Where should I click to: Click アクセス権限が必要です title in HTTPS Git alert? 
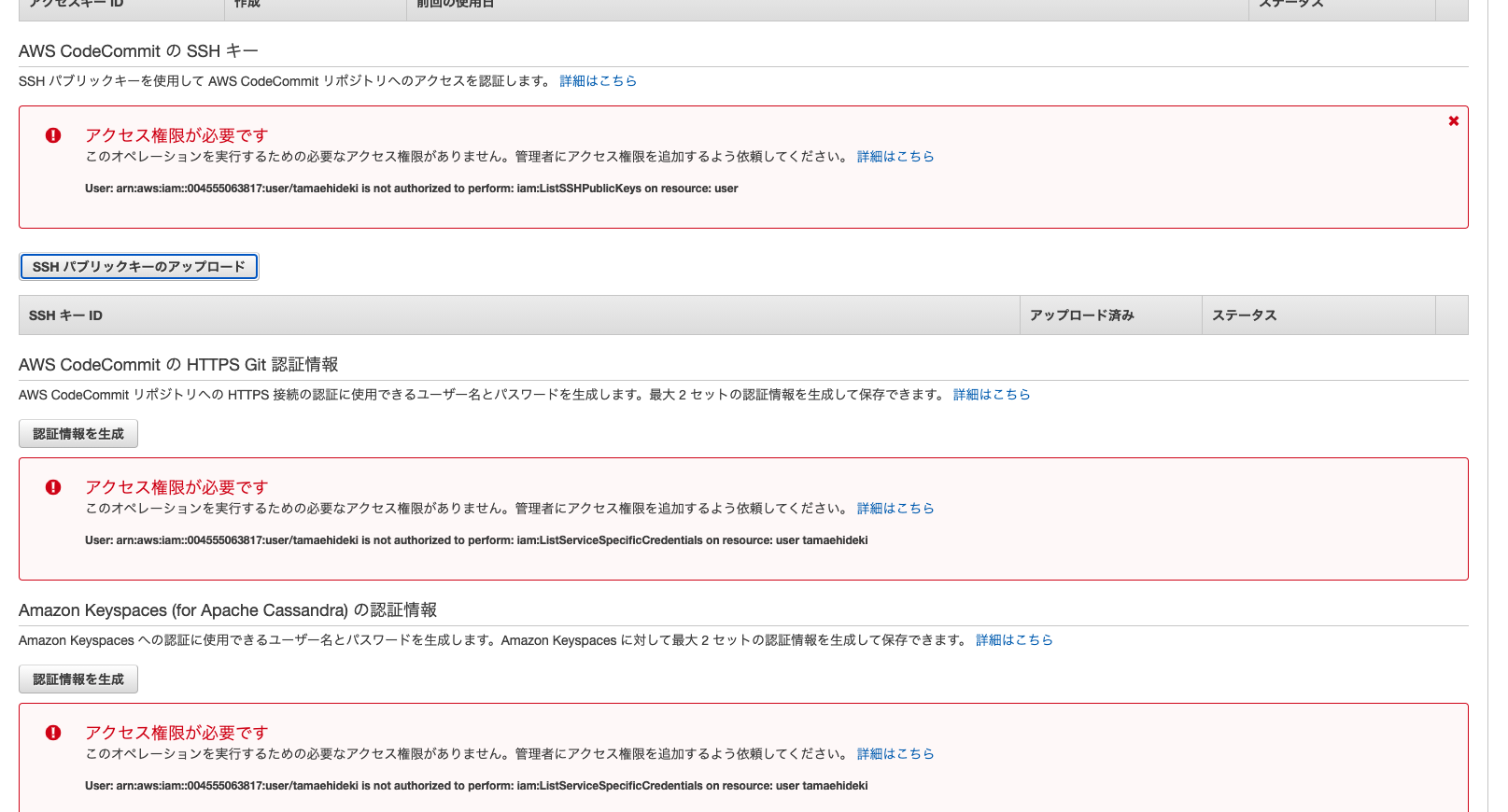(x=176, y=487)
